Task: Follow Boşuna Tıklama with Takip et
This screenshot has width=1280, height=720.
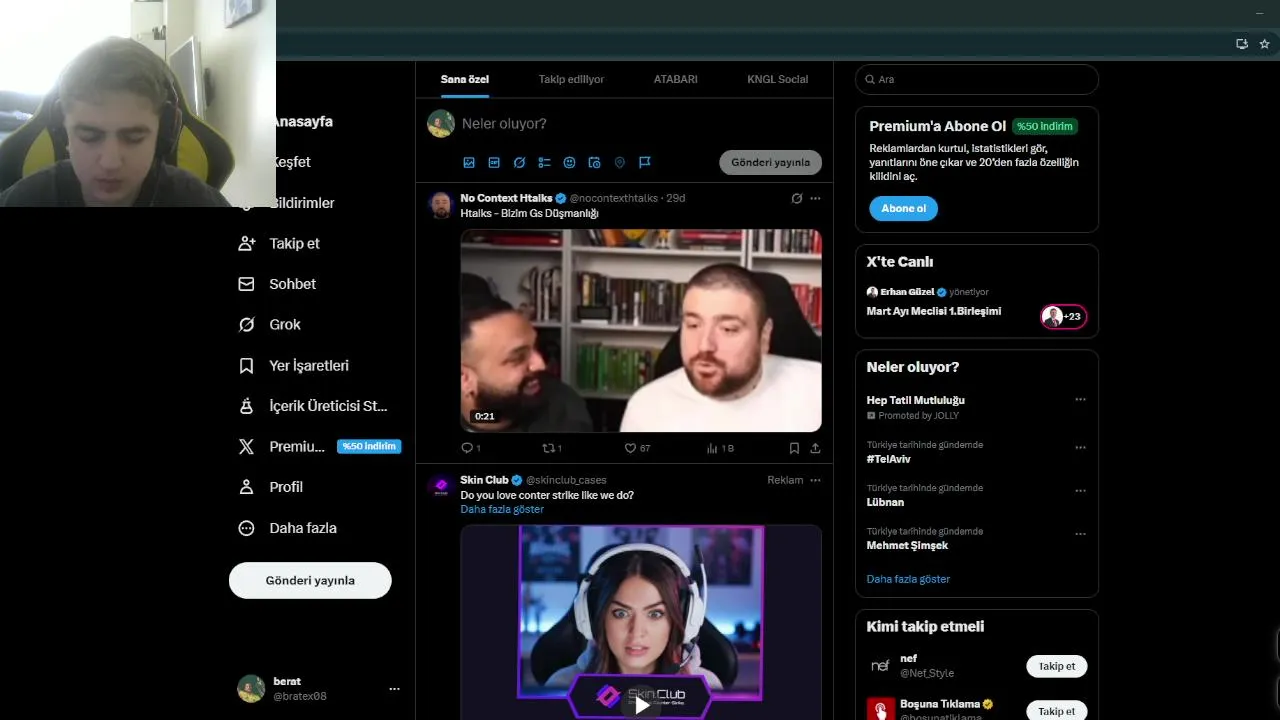Action: pyautogui.click(x=1056, y=711)
